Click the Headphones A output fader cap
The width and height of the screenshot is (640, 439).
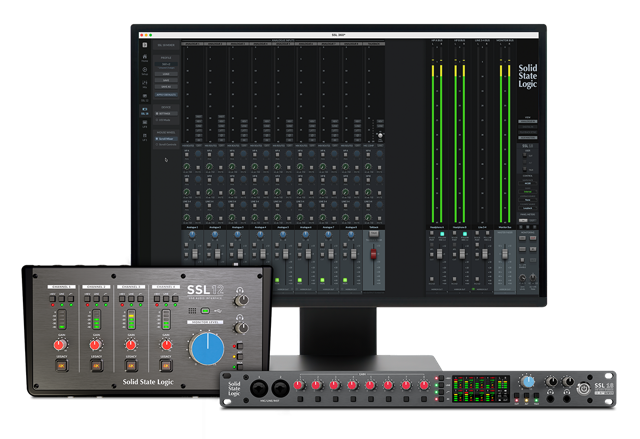pyautogui.click(x=440, y=254)
